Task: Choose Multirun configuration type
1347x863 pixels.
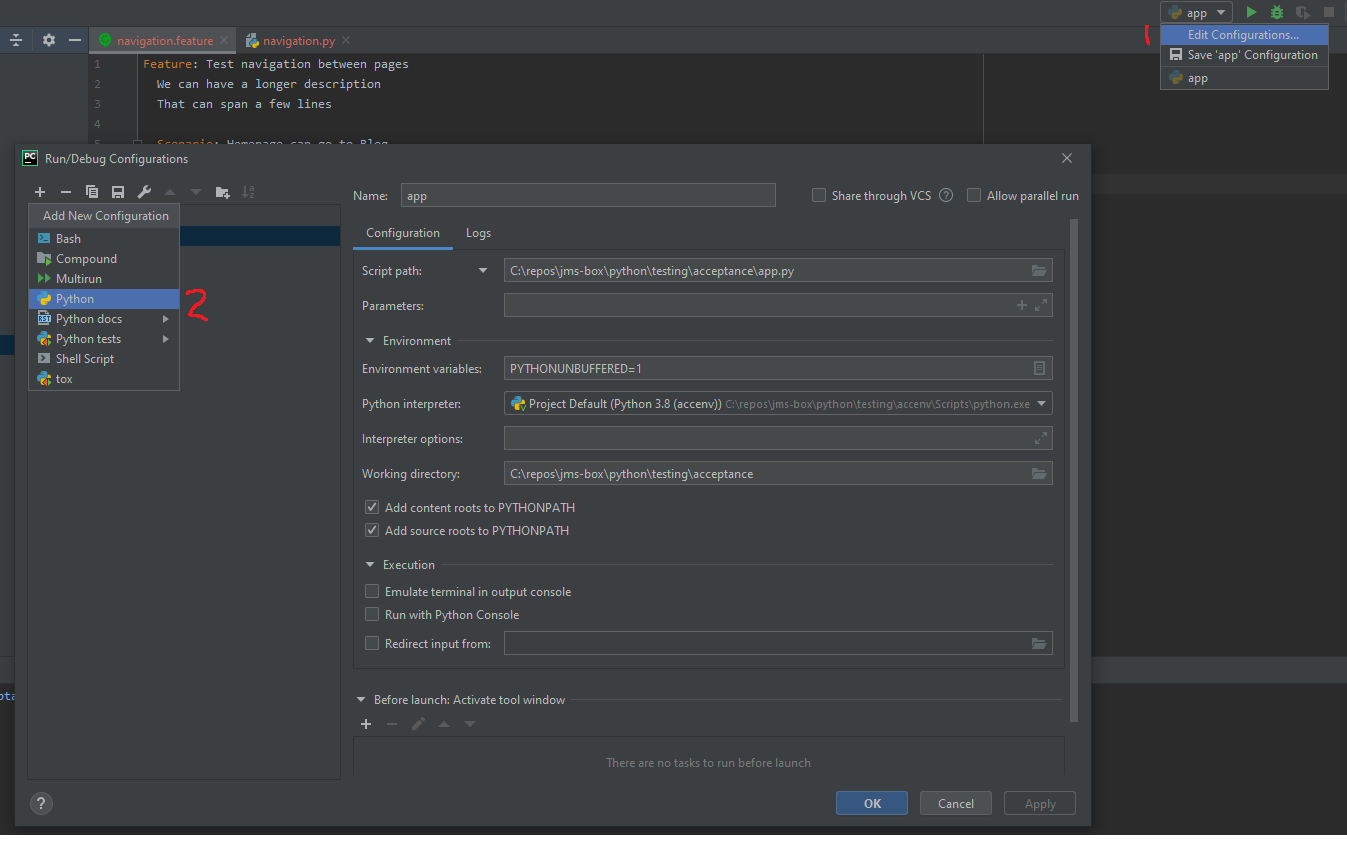Action: pyautogui.click(x=104, y=279)
